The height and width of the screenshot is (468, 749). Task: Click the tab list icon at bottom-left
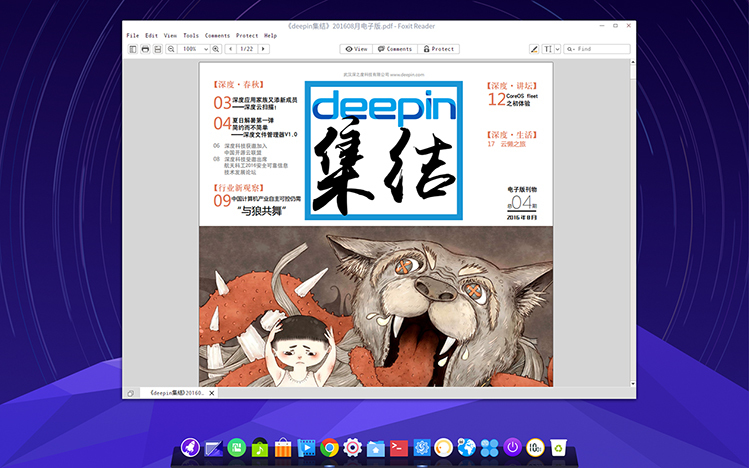(130, 393)
